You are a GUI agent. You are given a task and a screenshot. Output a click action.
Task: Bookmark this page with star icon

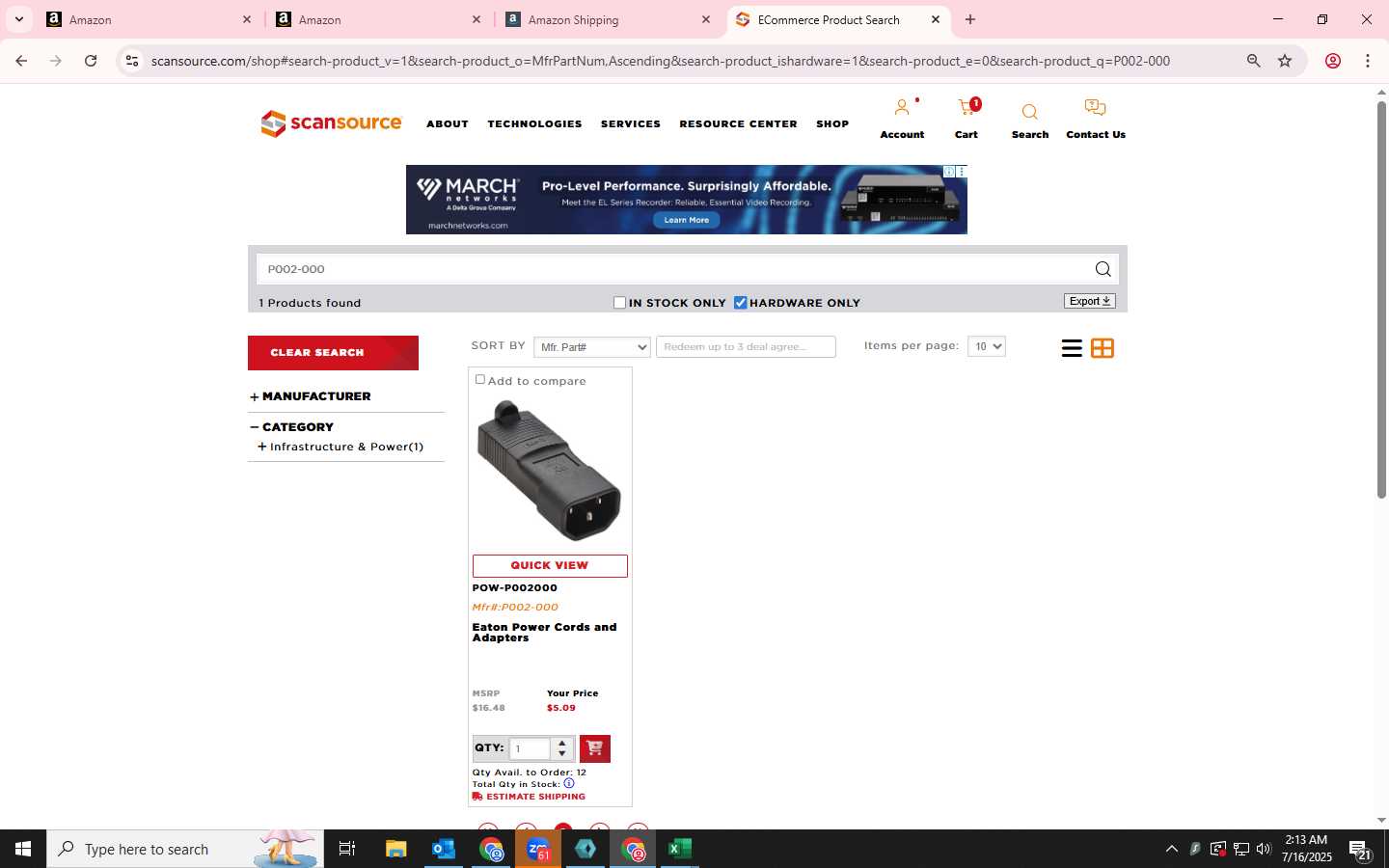pyautogui.click(x=1285, y=61)
